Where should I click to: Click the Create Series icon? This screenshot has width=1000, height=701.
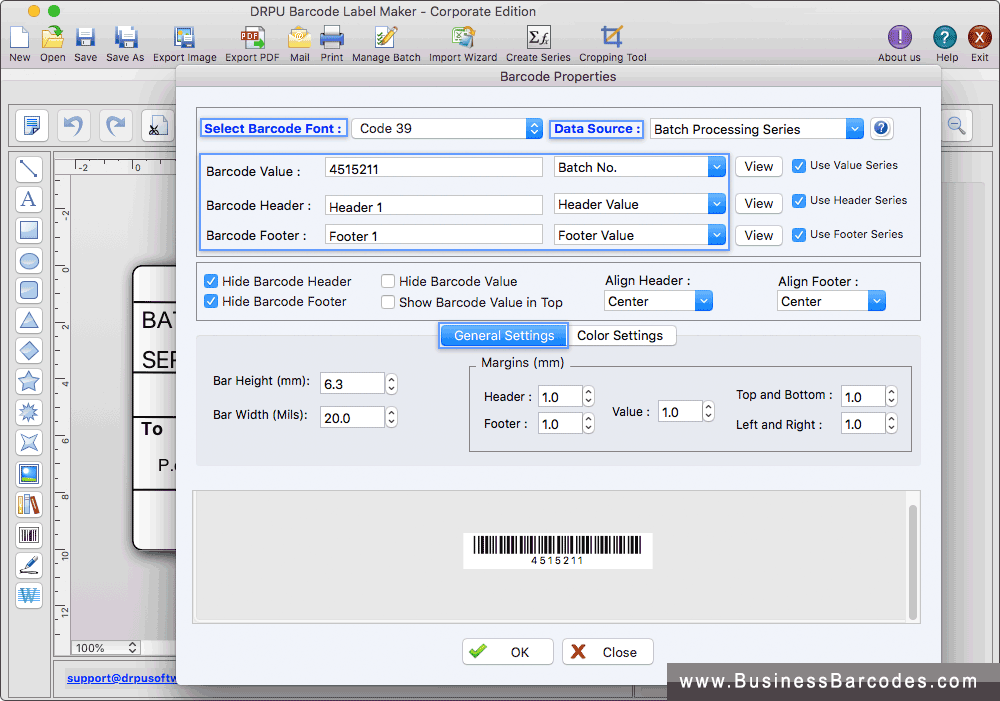pyautogui.click(x=538, y=38)
